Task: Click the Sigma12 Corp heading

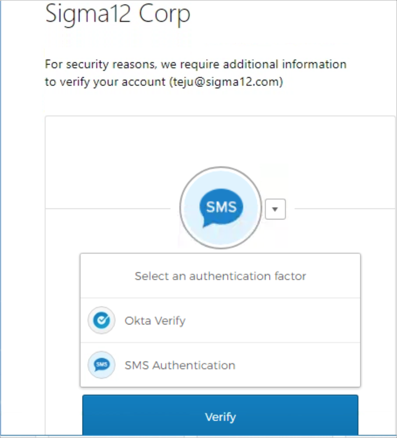Action: pyautogui.click(x=118, y=14)
